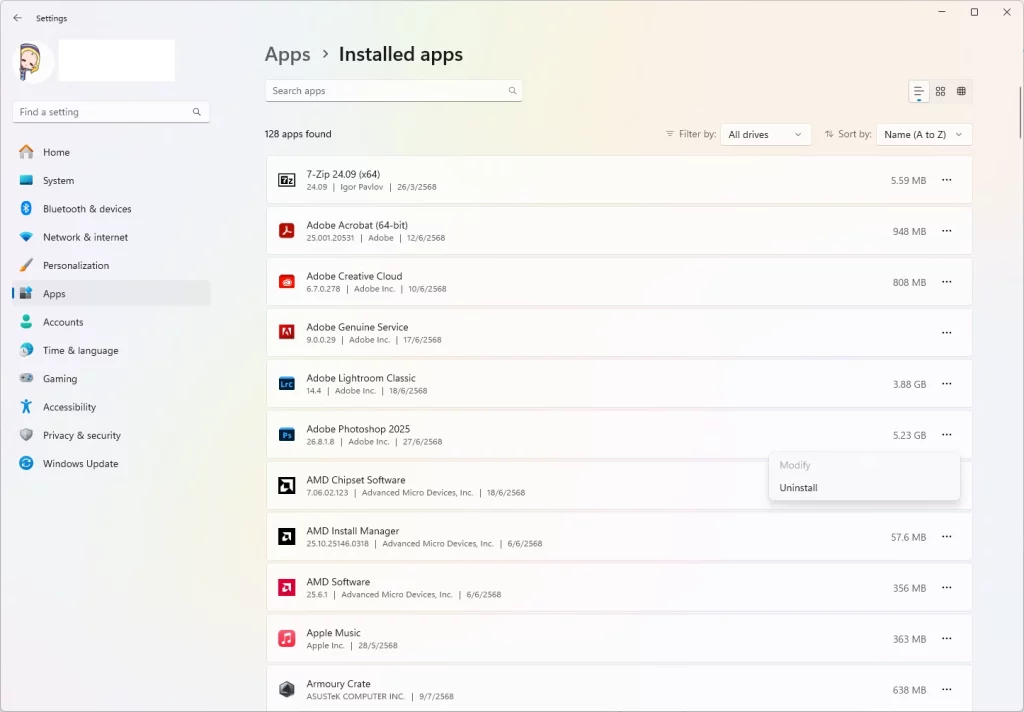Open Accounts settings
The height and width of the screenshot is (712, 1024).
point(111,322)
